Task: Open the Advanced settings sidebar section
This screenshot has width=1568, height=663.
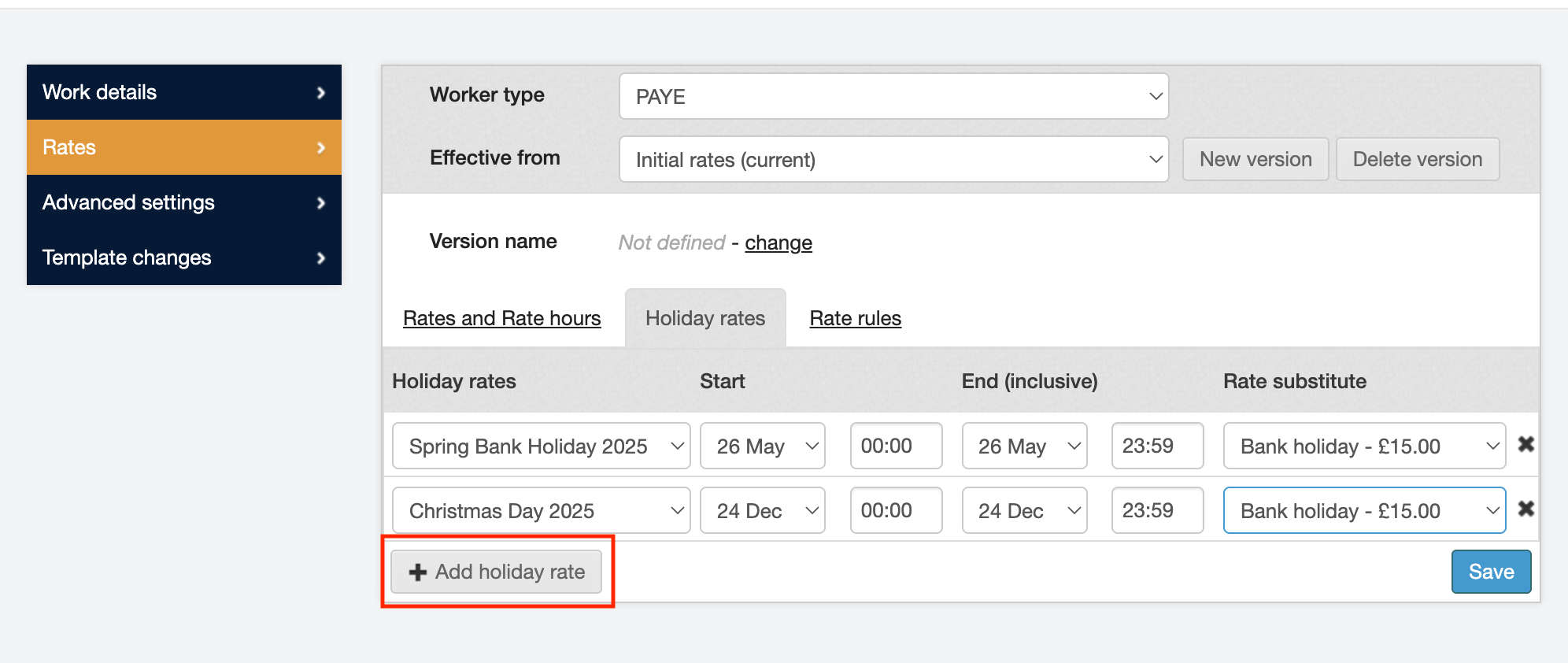Action: [184, 202]
